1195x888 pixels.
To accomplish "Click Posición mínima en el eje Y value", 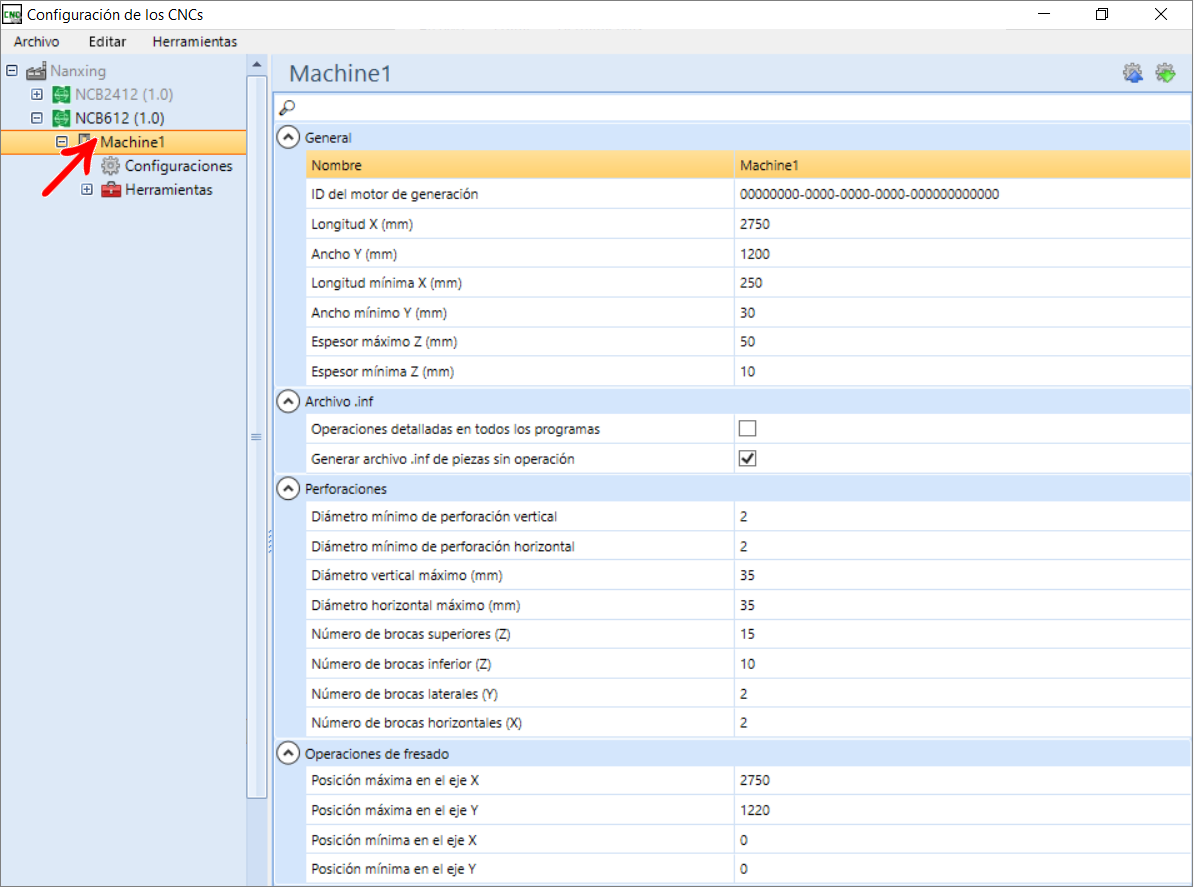I will click(962, 869).
